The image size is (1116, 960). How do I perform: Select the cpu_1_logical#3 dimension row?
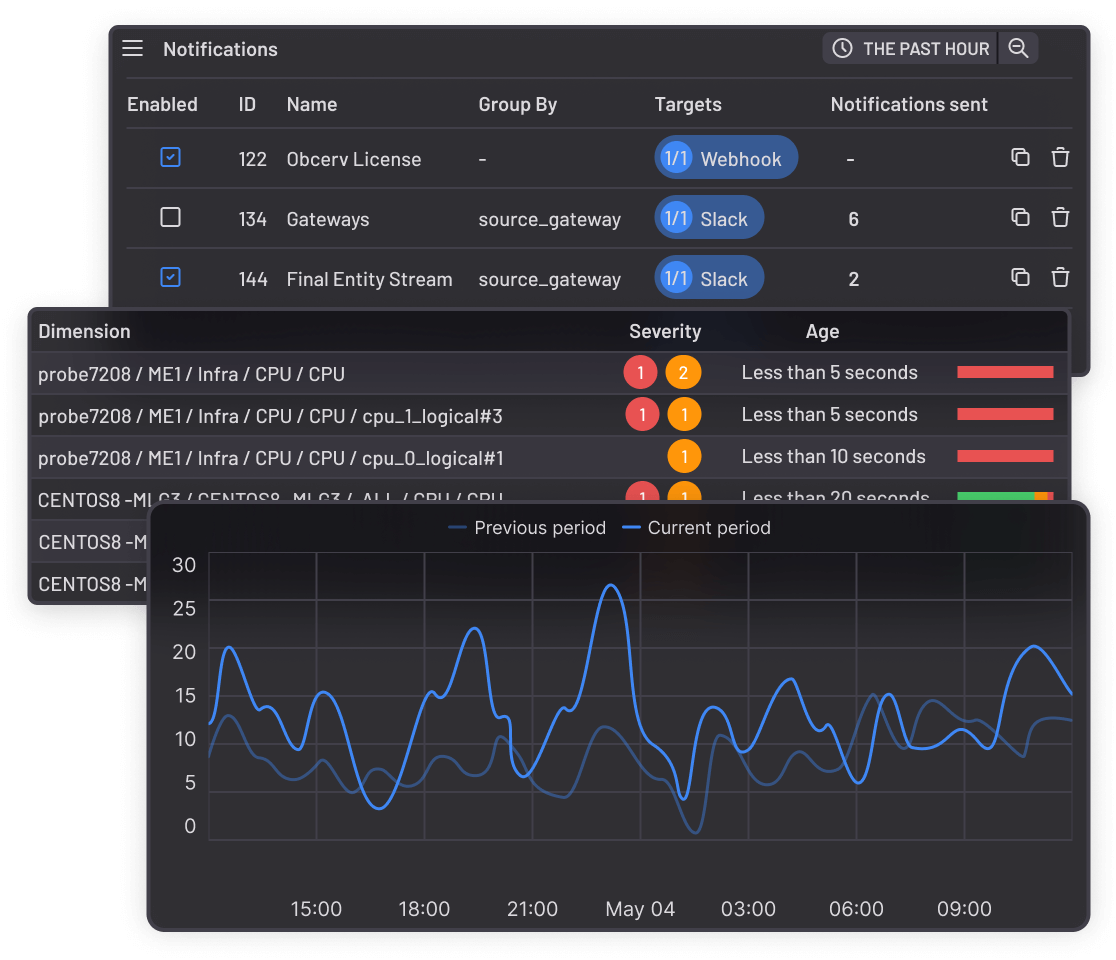(x=270, y=415)
